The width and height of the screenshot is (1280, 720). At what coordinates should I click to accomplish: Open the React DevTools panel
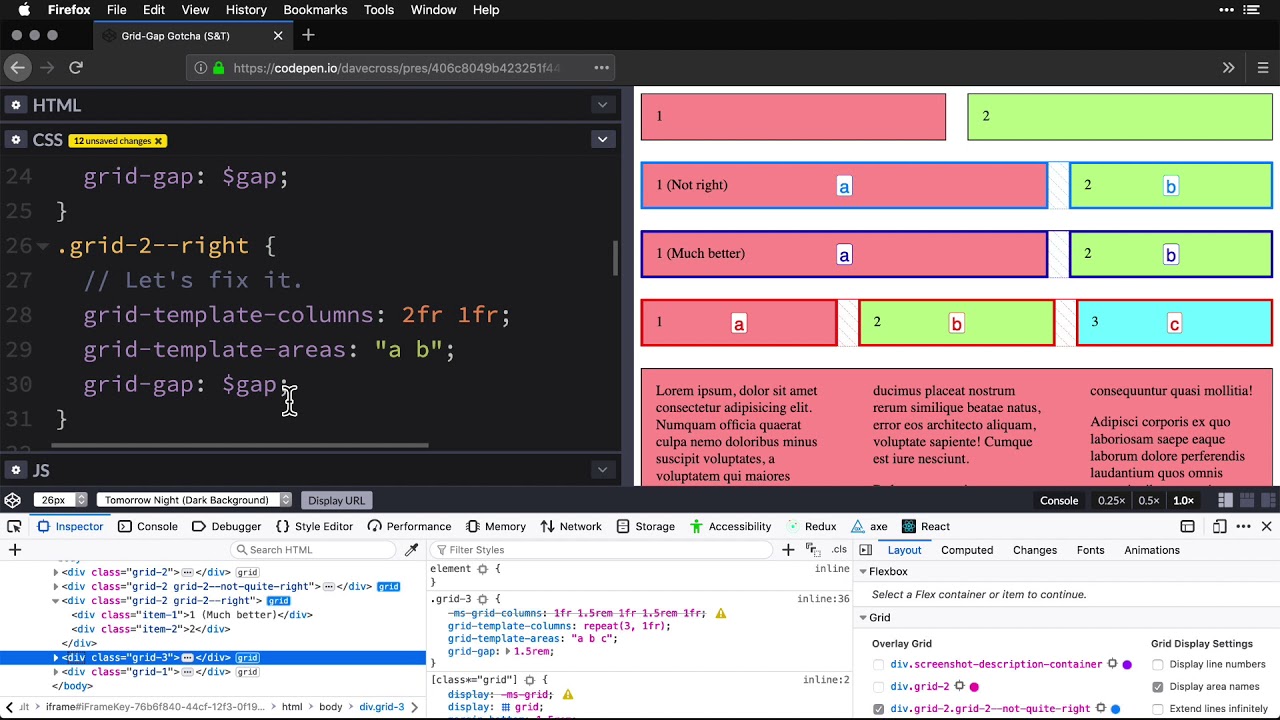[x=925, y=526]
